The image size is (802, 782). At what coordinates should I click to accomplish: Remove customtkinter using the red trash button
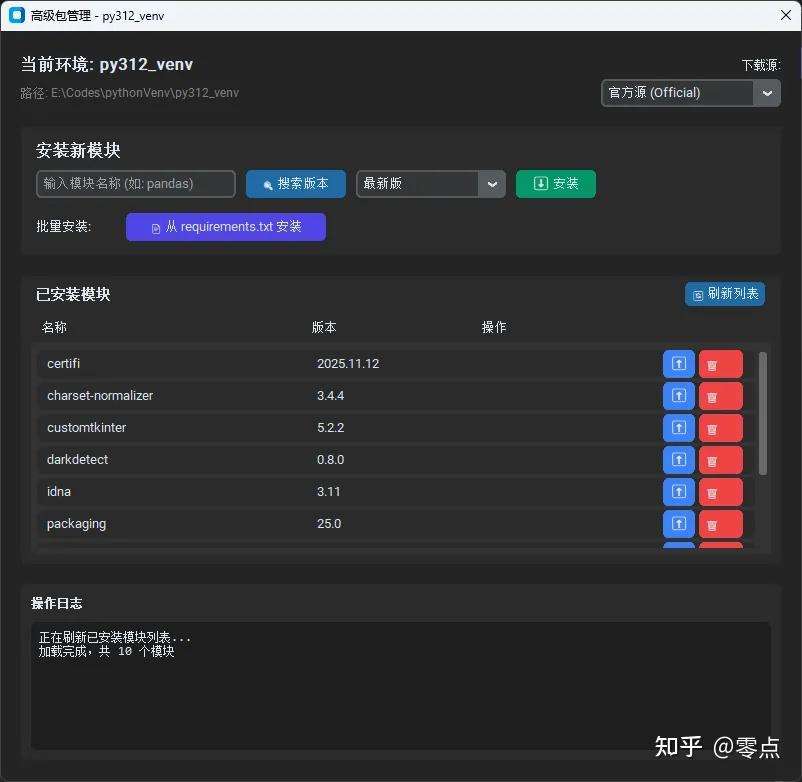720,429
